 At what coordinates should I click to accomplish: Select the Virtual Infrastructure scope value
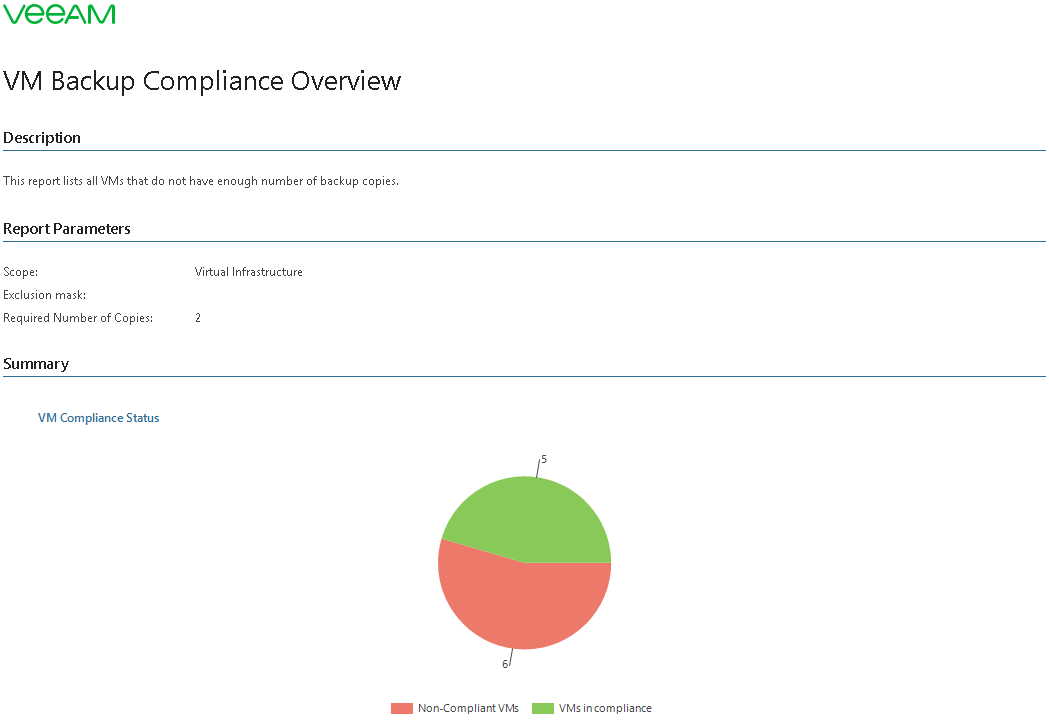pyautogui.click(x=248, y=272)
